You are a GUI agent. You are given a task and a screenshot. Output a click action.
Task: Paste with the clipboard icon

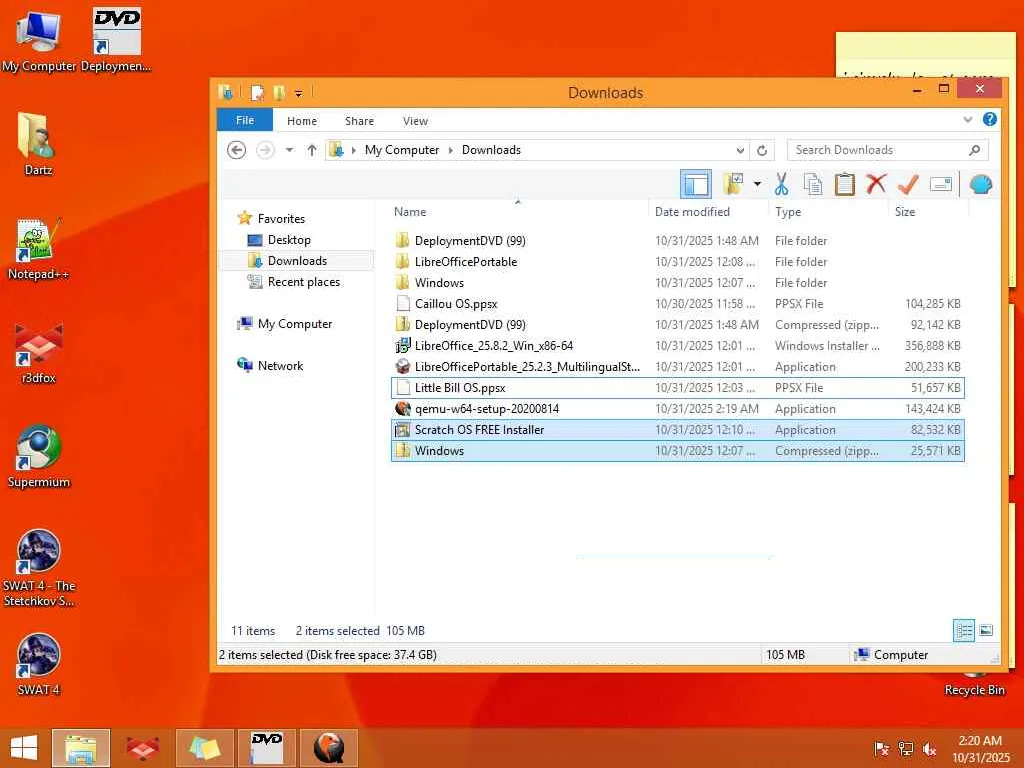844,184
